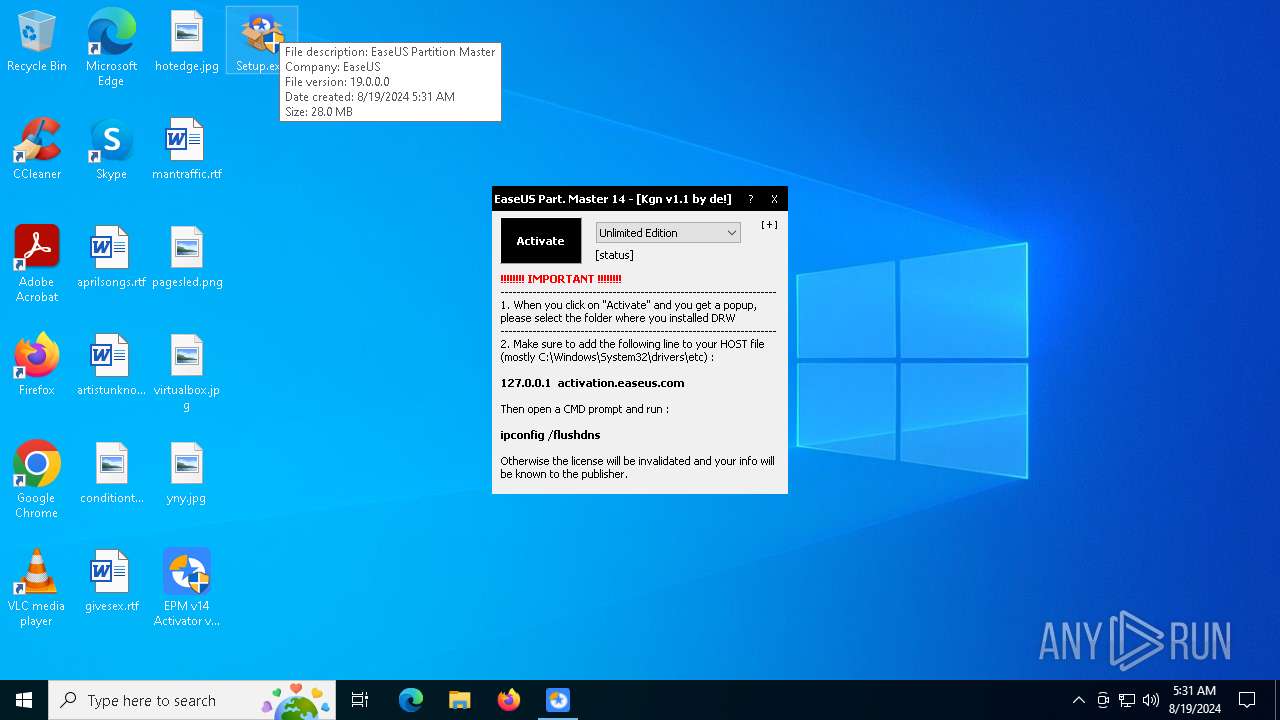The height and width of the screenshot is (720, 1280).
Task: Expand the [+] option in activator
Action: tap(769, 225)
